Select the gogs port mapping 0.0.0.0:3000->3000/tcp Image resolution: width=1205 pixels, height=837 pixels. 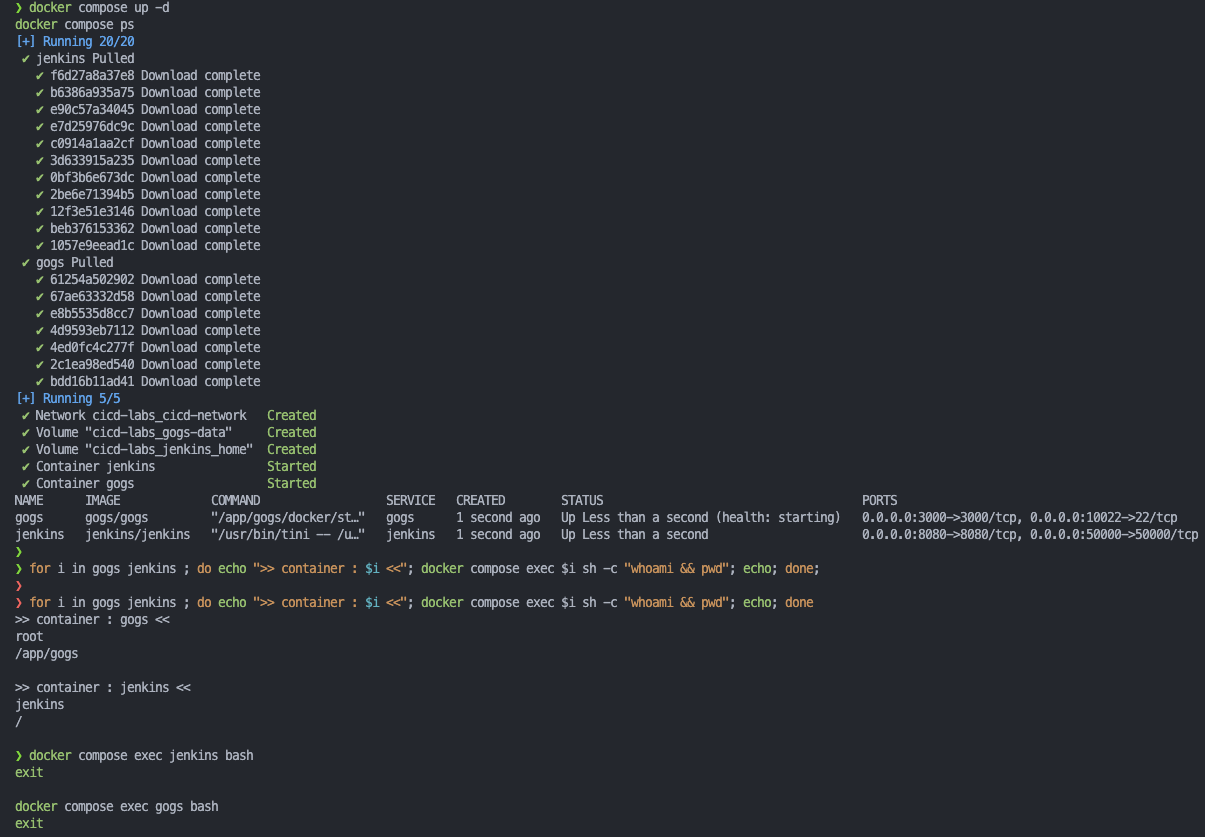(x=940, y=517)
